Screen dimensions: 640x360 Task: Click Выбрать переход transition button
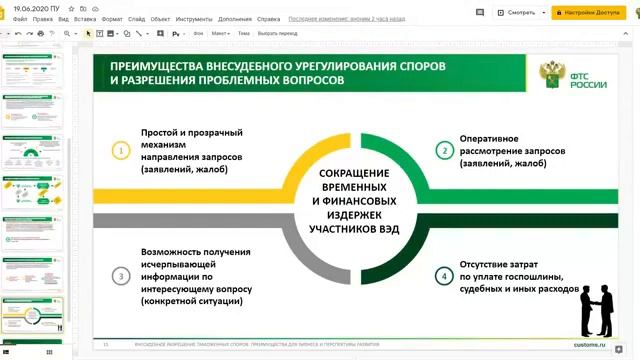[278, 33]
